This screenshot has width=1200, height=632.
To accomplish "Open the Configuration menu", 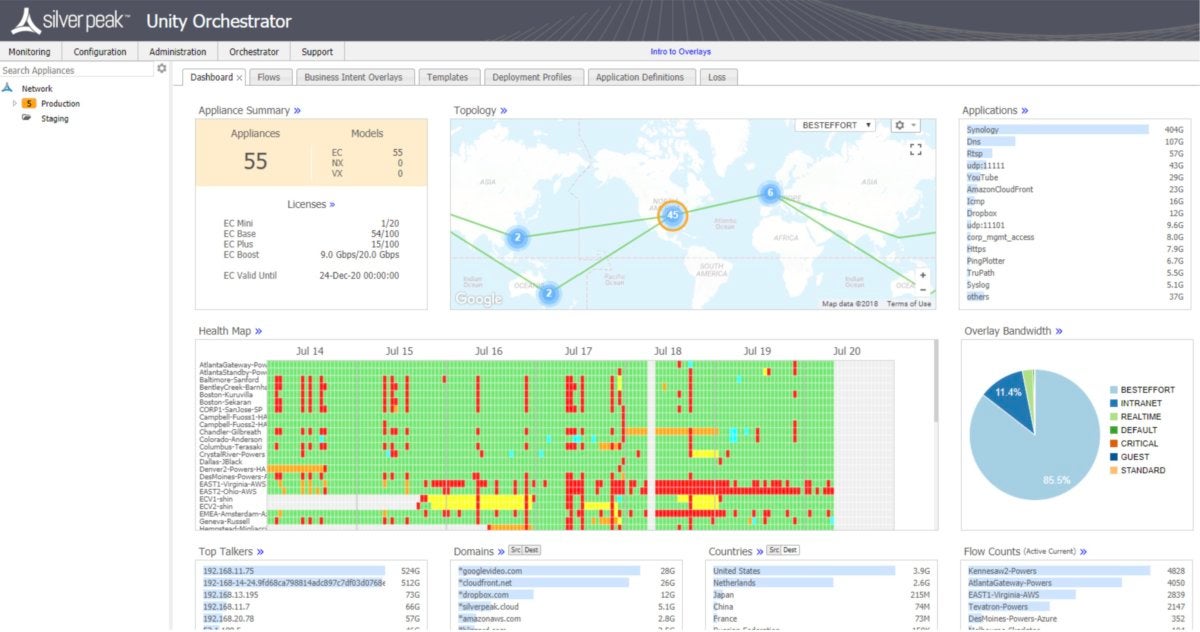I will click(x=100, y=52).
